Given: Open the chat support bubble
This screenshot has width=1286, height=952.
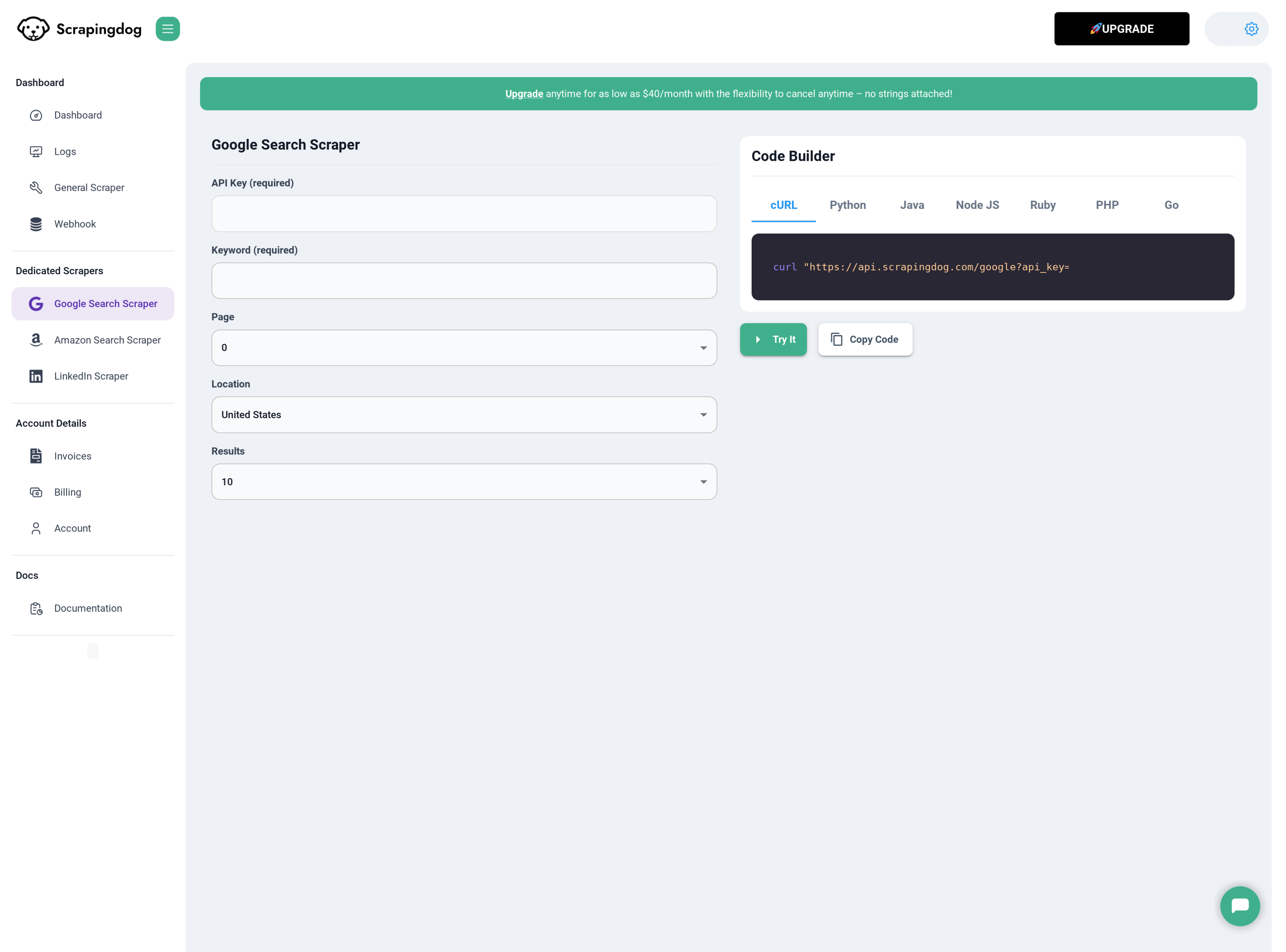Looking at the screenshot, I should (x=1239, y=906).
